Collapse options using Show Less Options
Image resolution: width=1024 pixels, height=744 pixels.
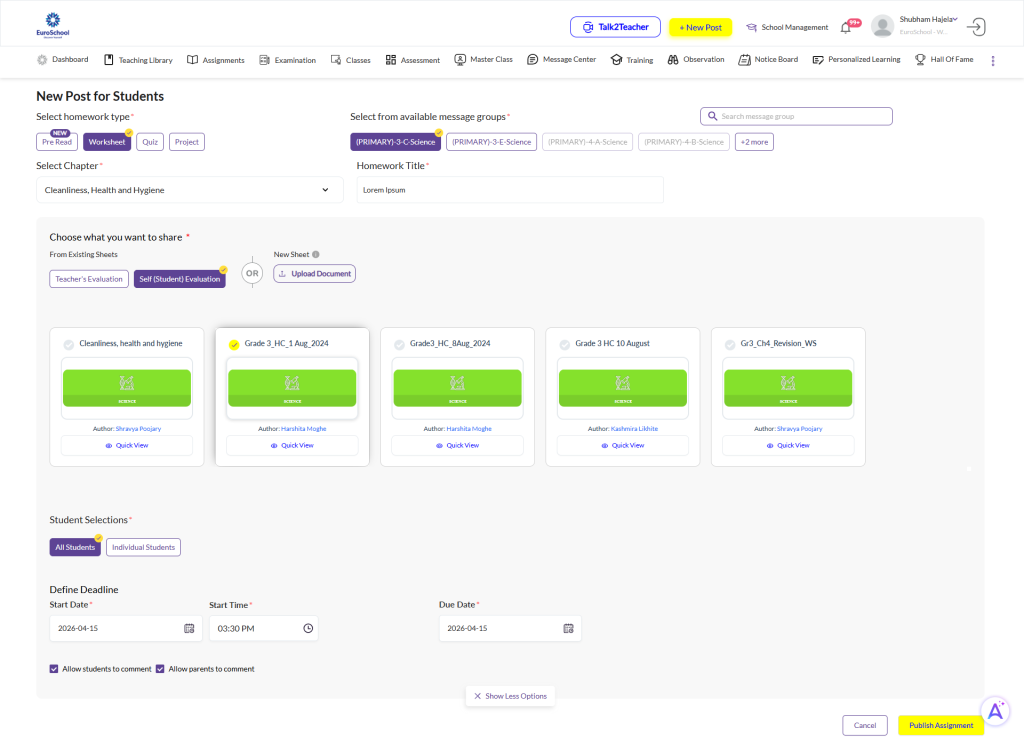(510, 696)
